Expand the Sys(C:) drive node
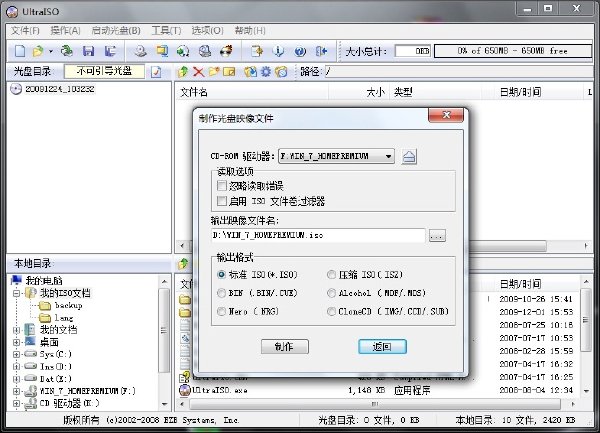 pos(16,354)
